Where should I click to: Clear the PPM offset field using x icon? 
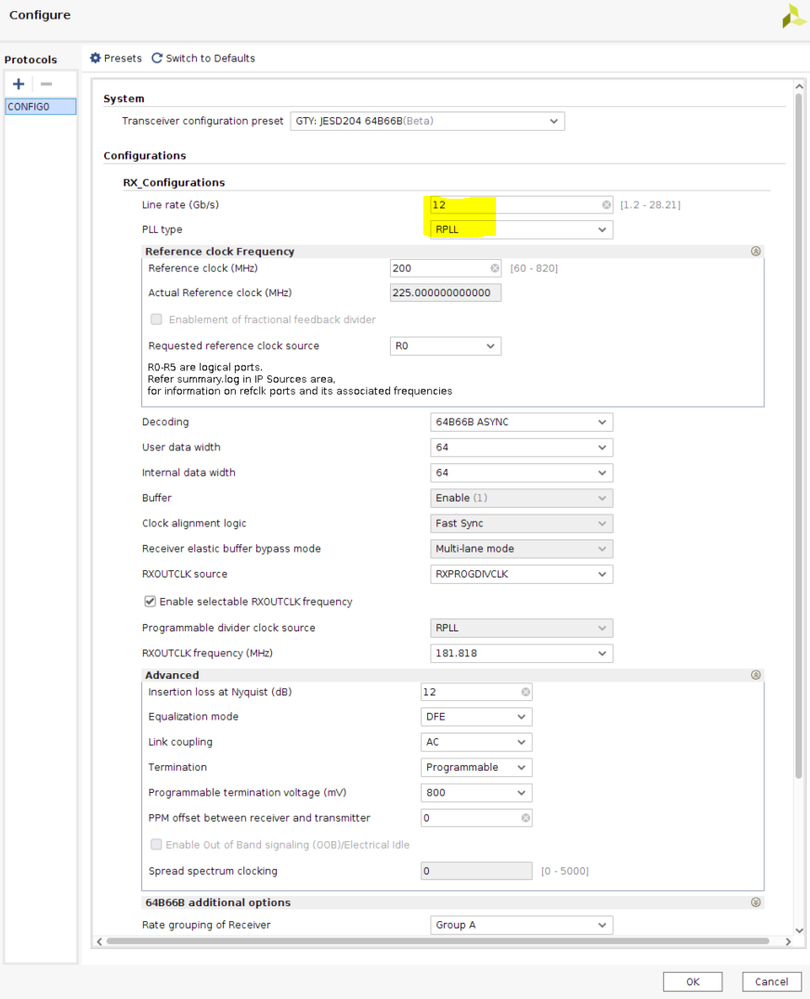tap(526, 818)
